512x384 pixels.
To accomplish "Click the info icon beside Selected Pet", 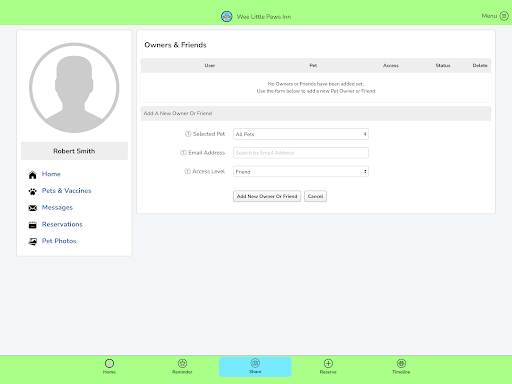I will (188, 134).
